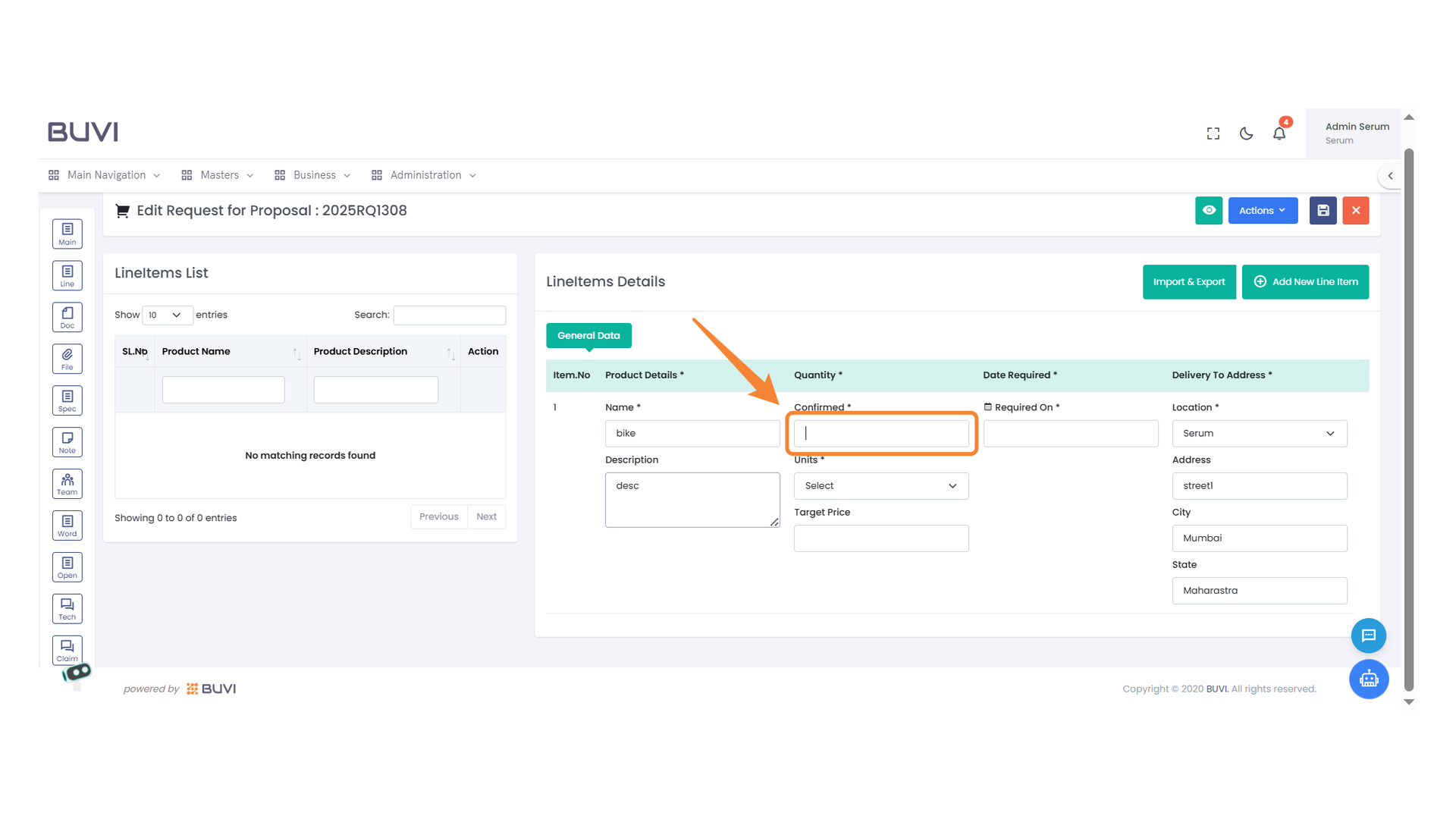Open the File attachment sidebar icon

pyautogui.click(x=67, y=359)
